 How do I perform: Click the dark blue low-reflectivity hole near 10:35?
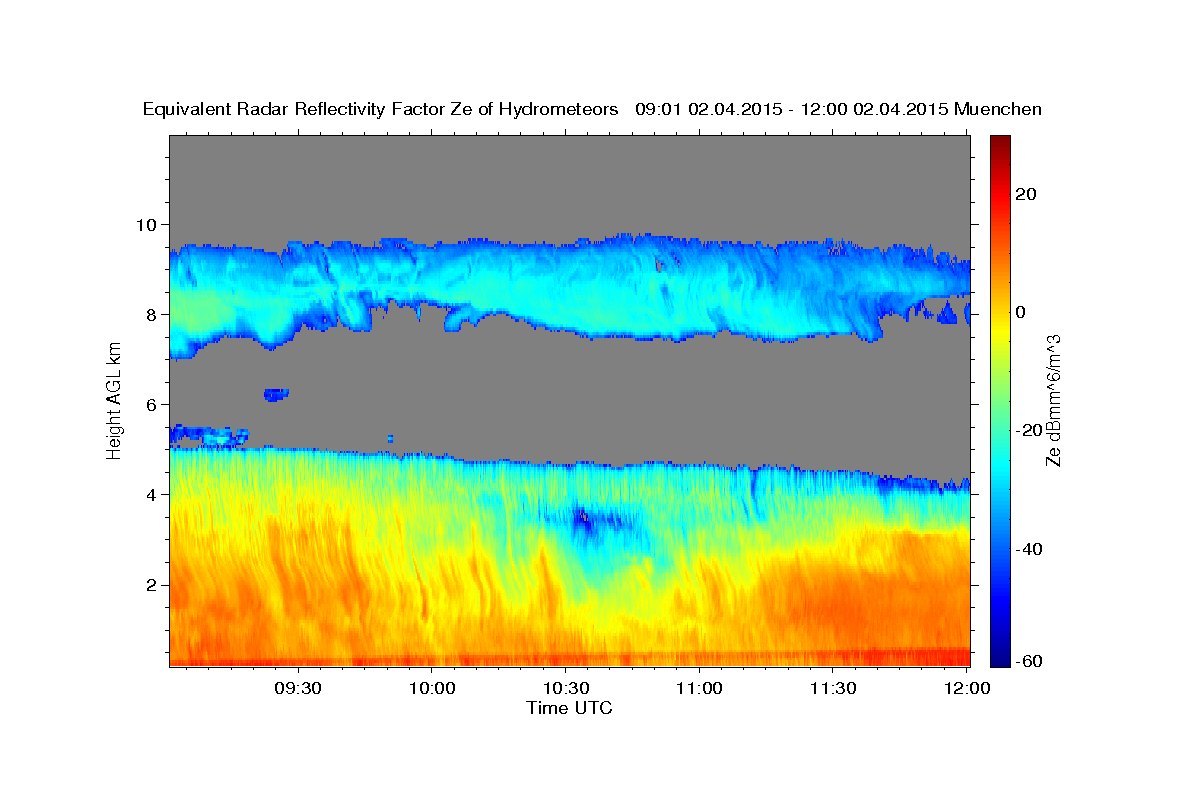click(590, 522)
